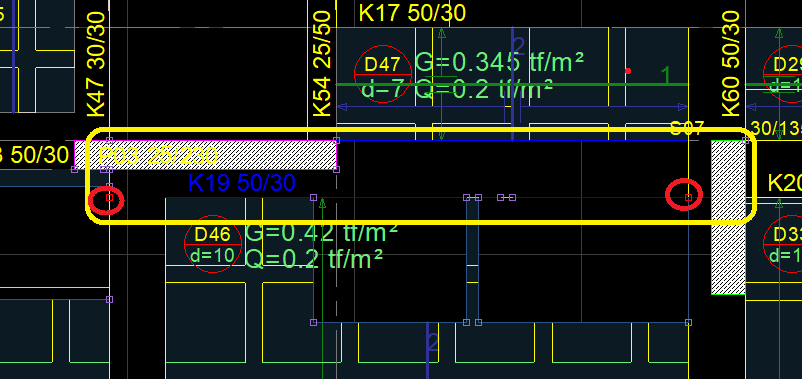Click the red-circled left endpoint grip of K19
Screen dimensions: 802x379
(109, 197)
